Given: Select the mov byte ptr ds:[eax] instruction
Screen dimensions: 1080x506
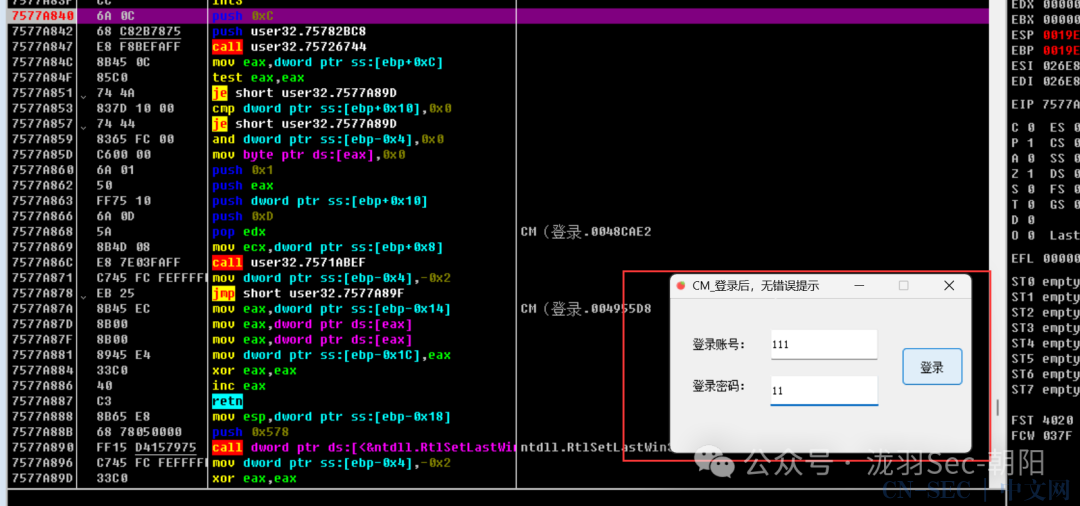Looking at the screenshot, I should point(309,155).
